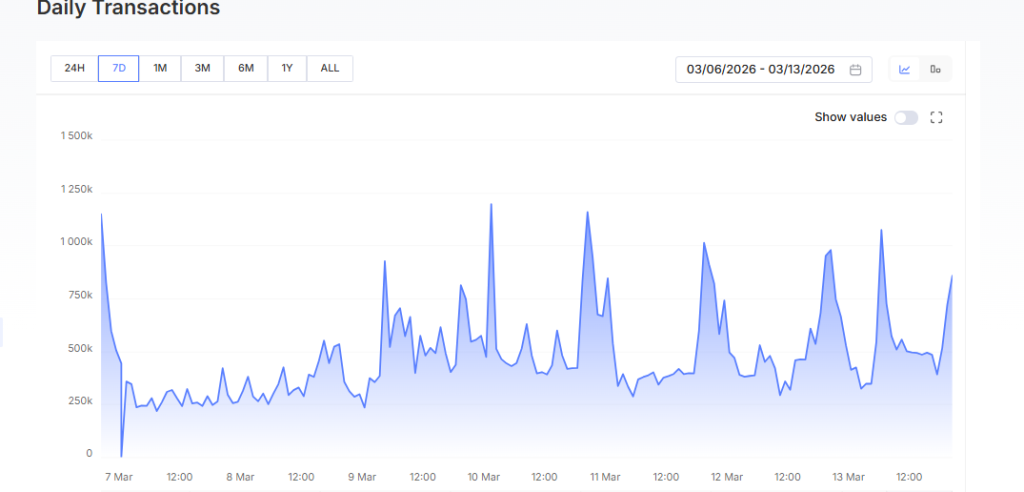
Task: Open calendar icon in date range field
Action: point(856,69)
